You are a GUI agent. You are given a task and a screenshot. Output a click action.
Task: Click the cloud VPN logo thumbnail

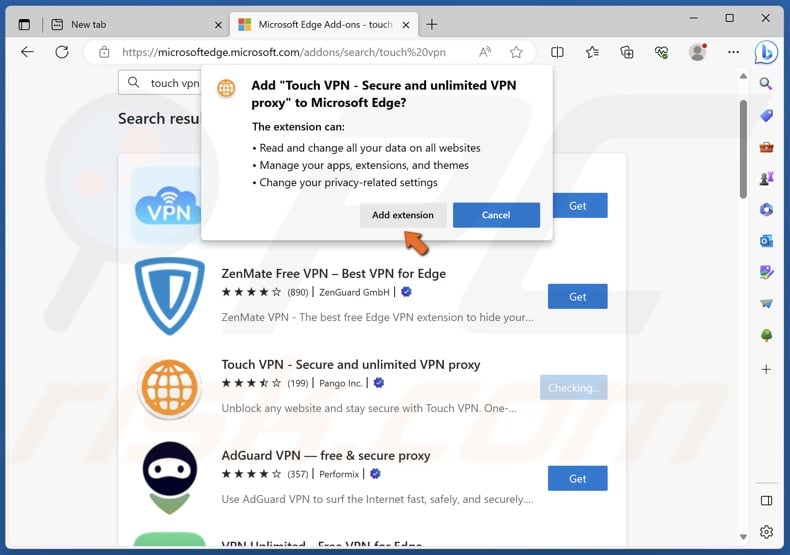pos(168,206)
